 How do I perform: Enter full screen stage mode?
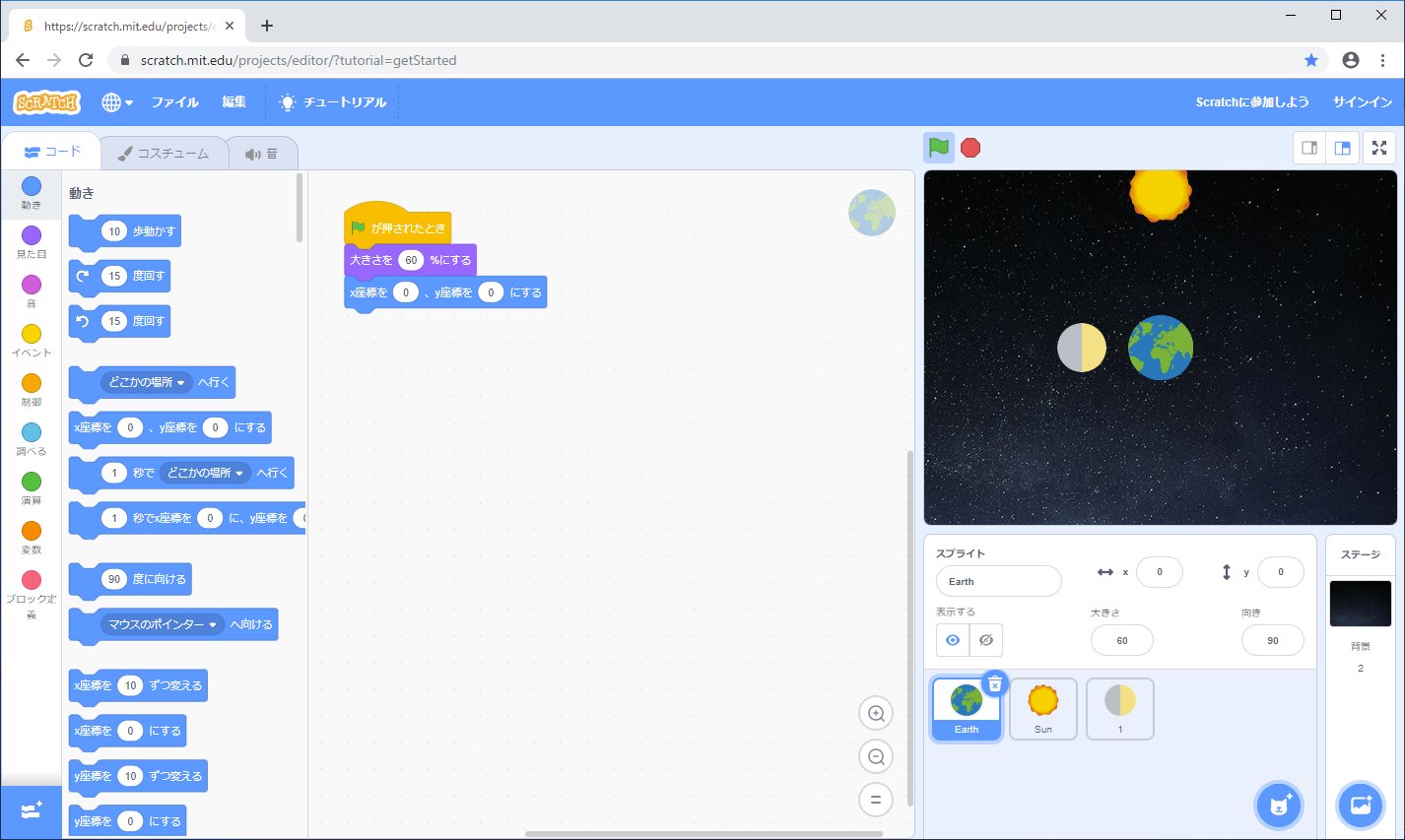(x=1379, y=148)
